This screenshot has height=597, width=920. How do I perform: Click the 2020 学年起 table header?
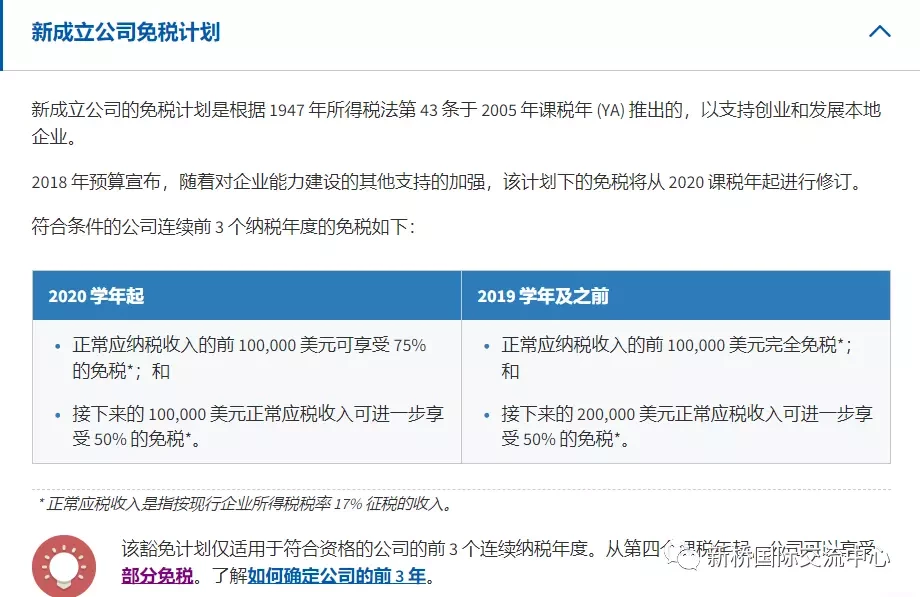coord(247,295)
